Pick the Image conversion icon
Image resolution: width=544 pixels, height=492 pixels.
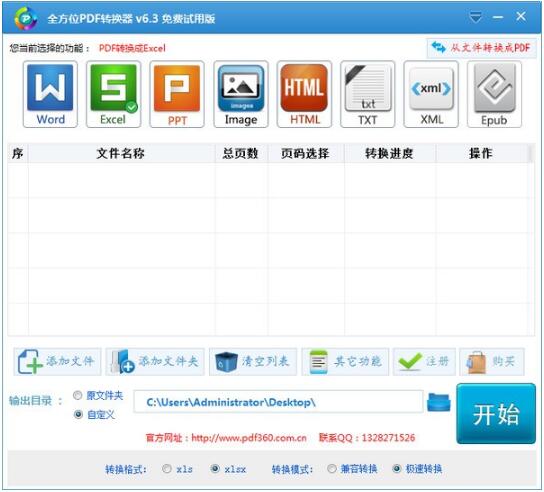[241, 94]
